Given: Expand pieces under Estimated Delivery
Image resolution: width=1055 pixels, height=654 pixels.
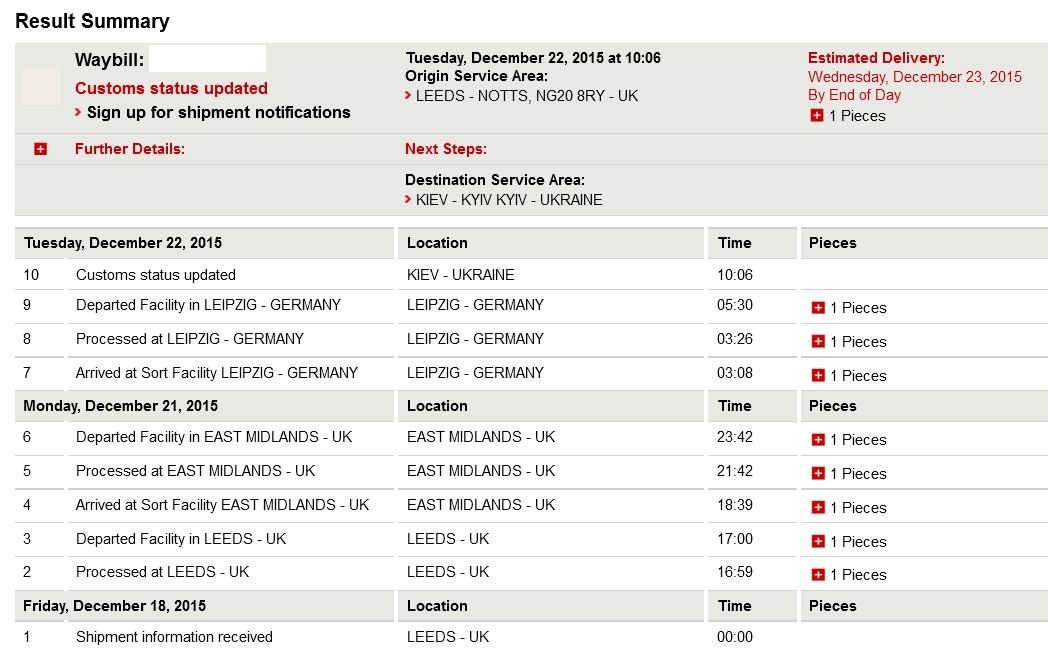Looking at the screenshot, I should click(x=816, y=116).
